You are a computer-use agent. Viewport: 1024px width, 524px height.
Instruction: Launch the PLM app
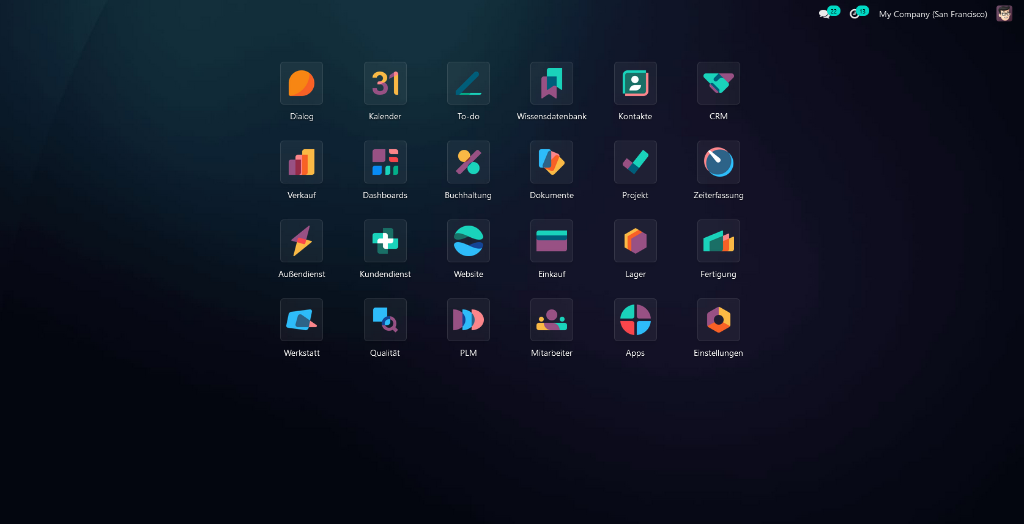pyautogui.click(x=468, y=320)
